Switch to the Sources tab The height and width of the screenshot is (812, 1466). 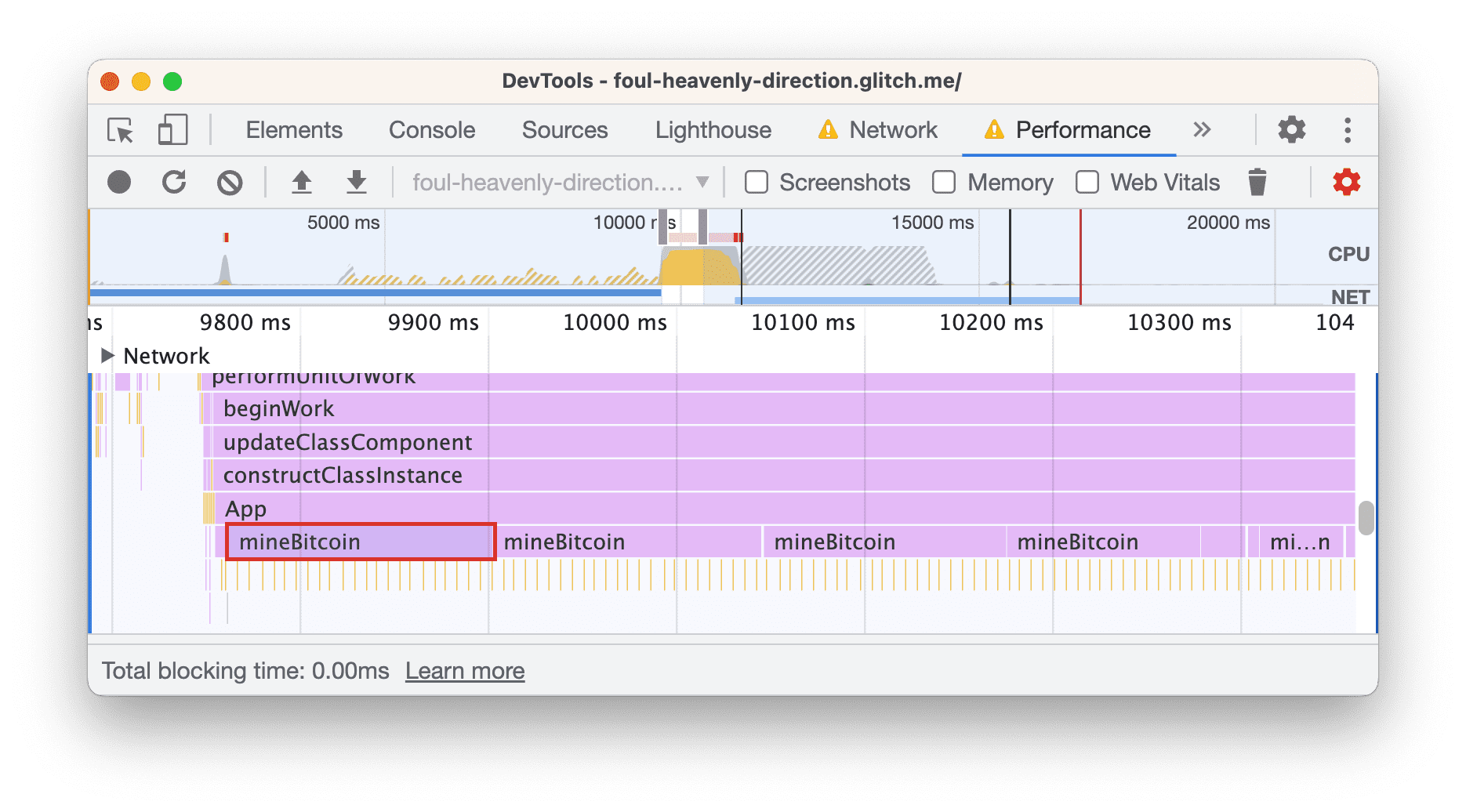564,130
